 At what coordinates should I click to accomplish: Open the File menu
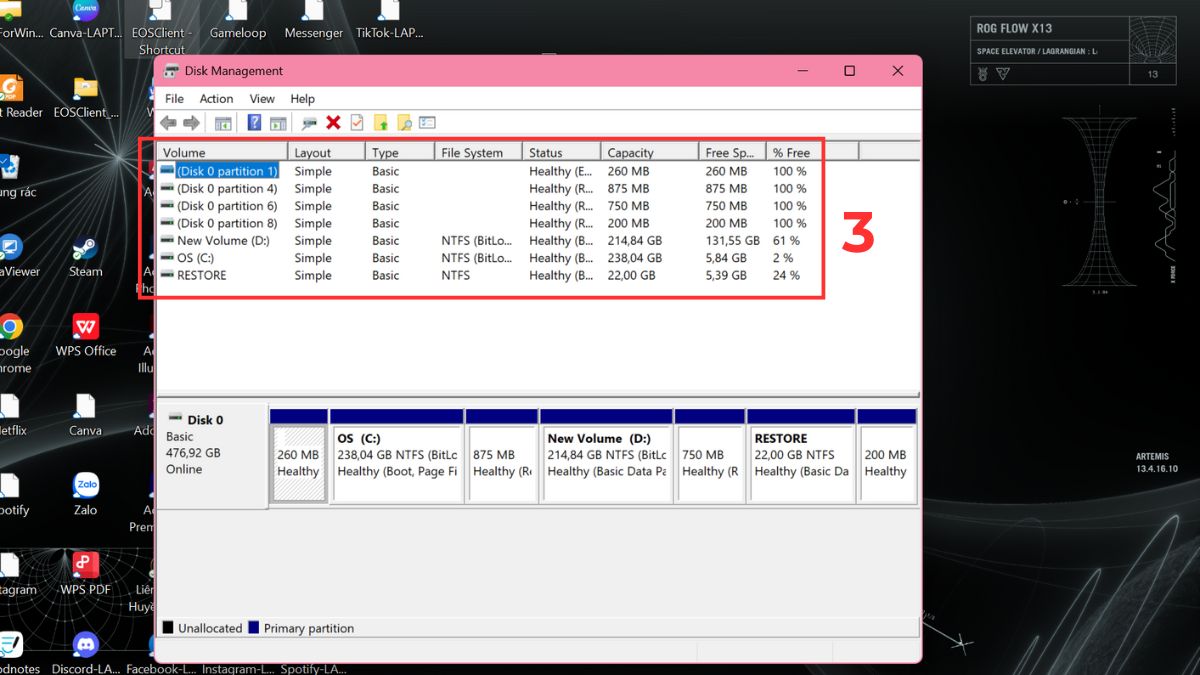click(174, 99)
